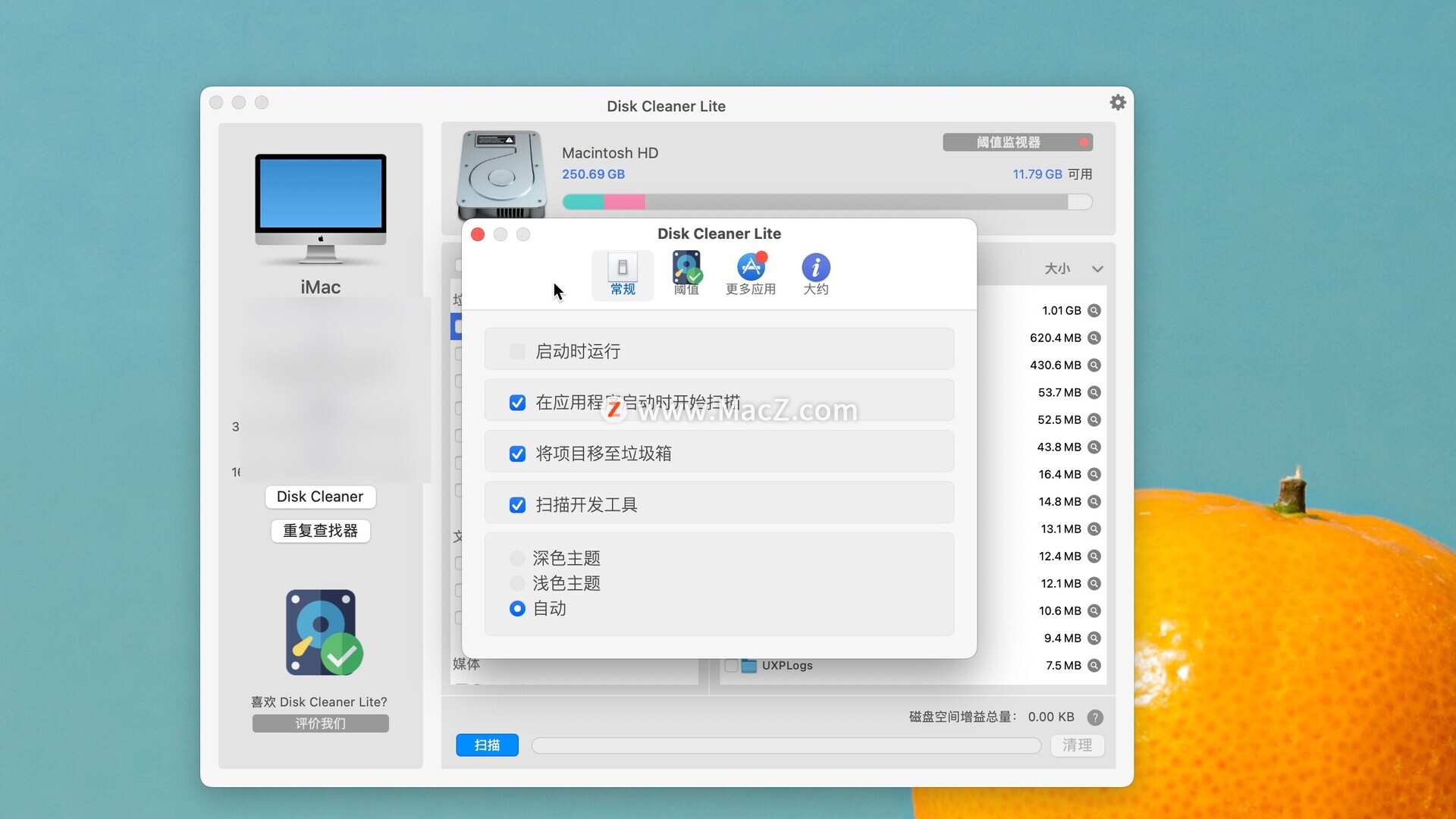Image resolution: width=1456 pixels, height=819 pixels.
Task: Choose the 自动 theme radio button
Action: [517, 608]
